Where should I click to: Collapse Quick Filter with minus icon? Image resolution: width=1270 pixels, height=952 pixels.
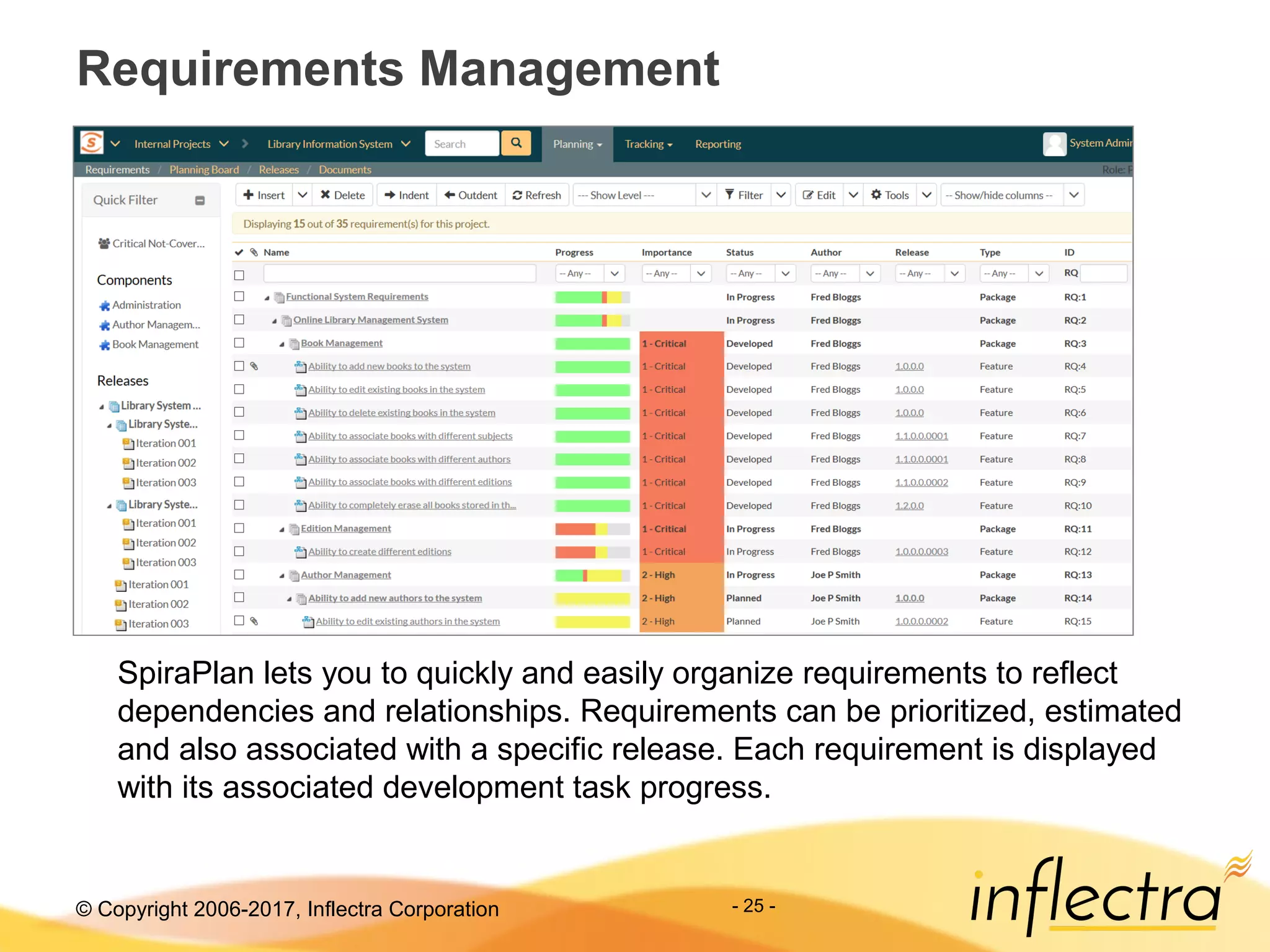200,200
